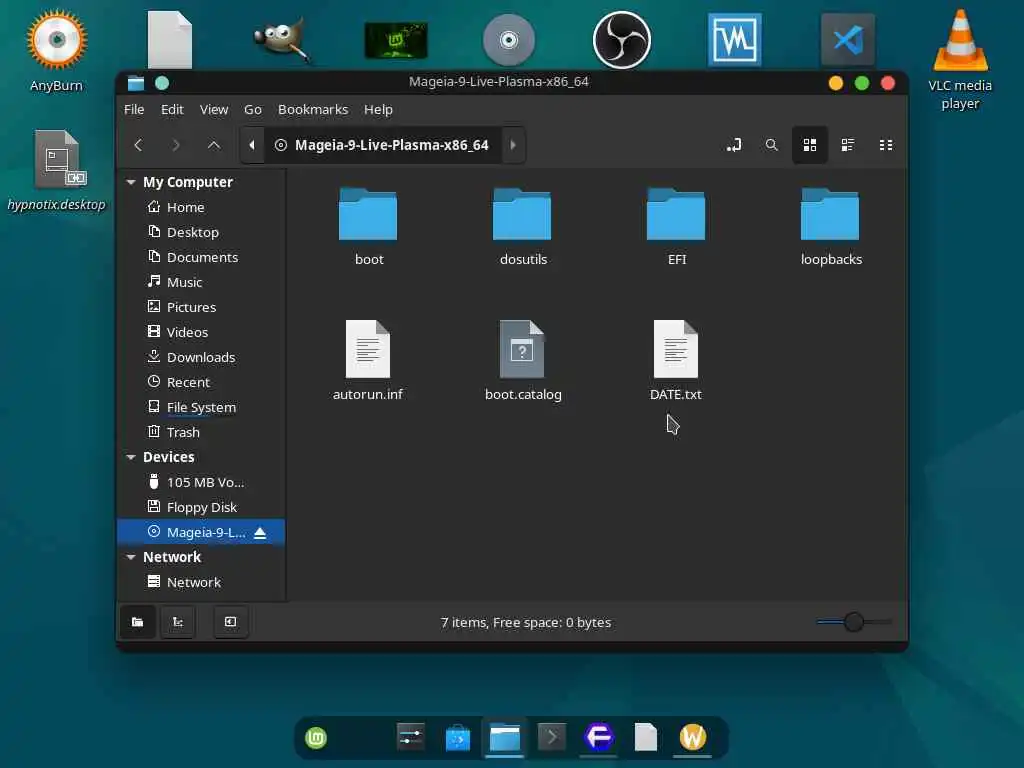Click the teal dot button in title bar
Screen dimensions: 1024x768
tap(162, 83)
